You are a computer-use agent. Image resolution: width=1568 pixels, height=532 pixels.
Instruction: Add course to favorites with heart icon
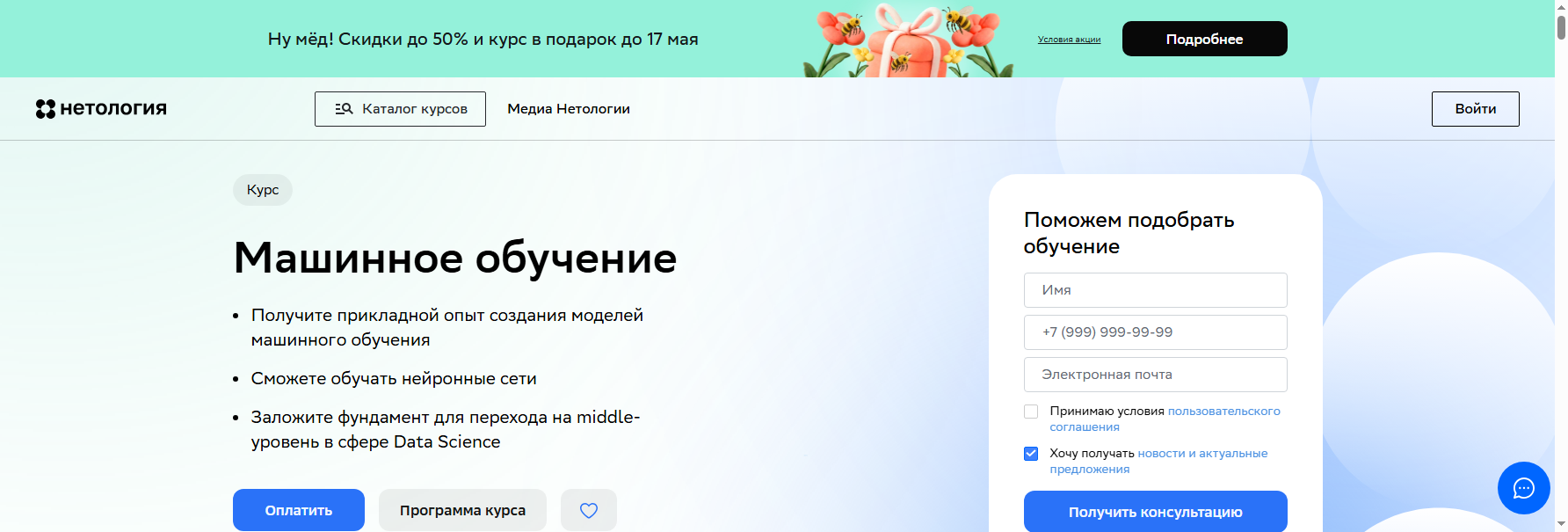pyautogui.click(x=589, y=510)
